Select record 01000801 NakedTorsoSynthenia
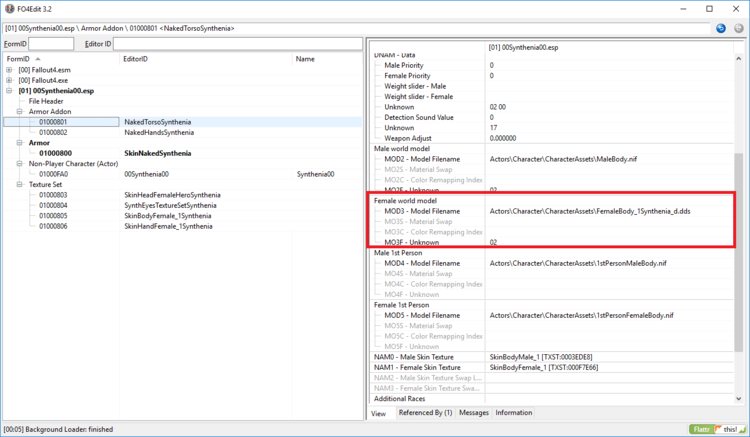The image size is (750, 437). click(183, 122)
